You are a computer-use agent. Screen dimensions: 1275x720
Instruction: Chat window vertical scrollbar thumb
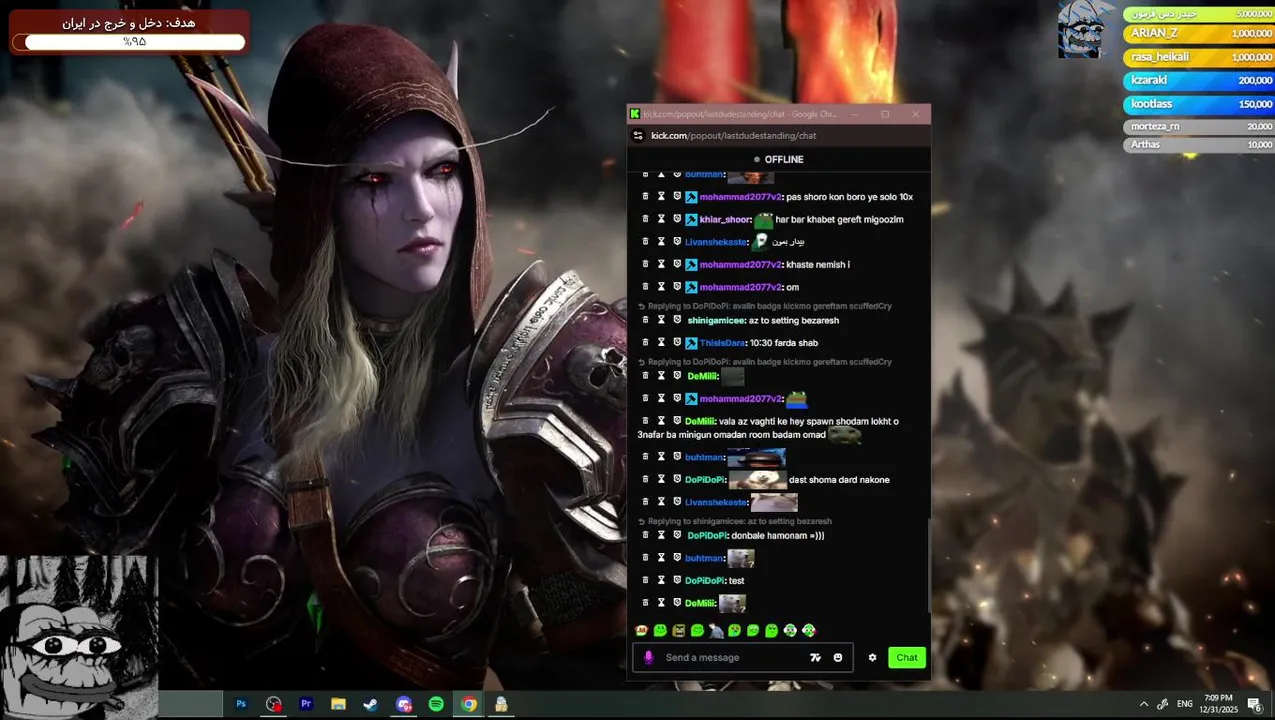click(930, 565)
